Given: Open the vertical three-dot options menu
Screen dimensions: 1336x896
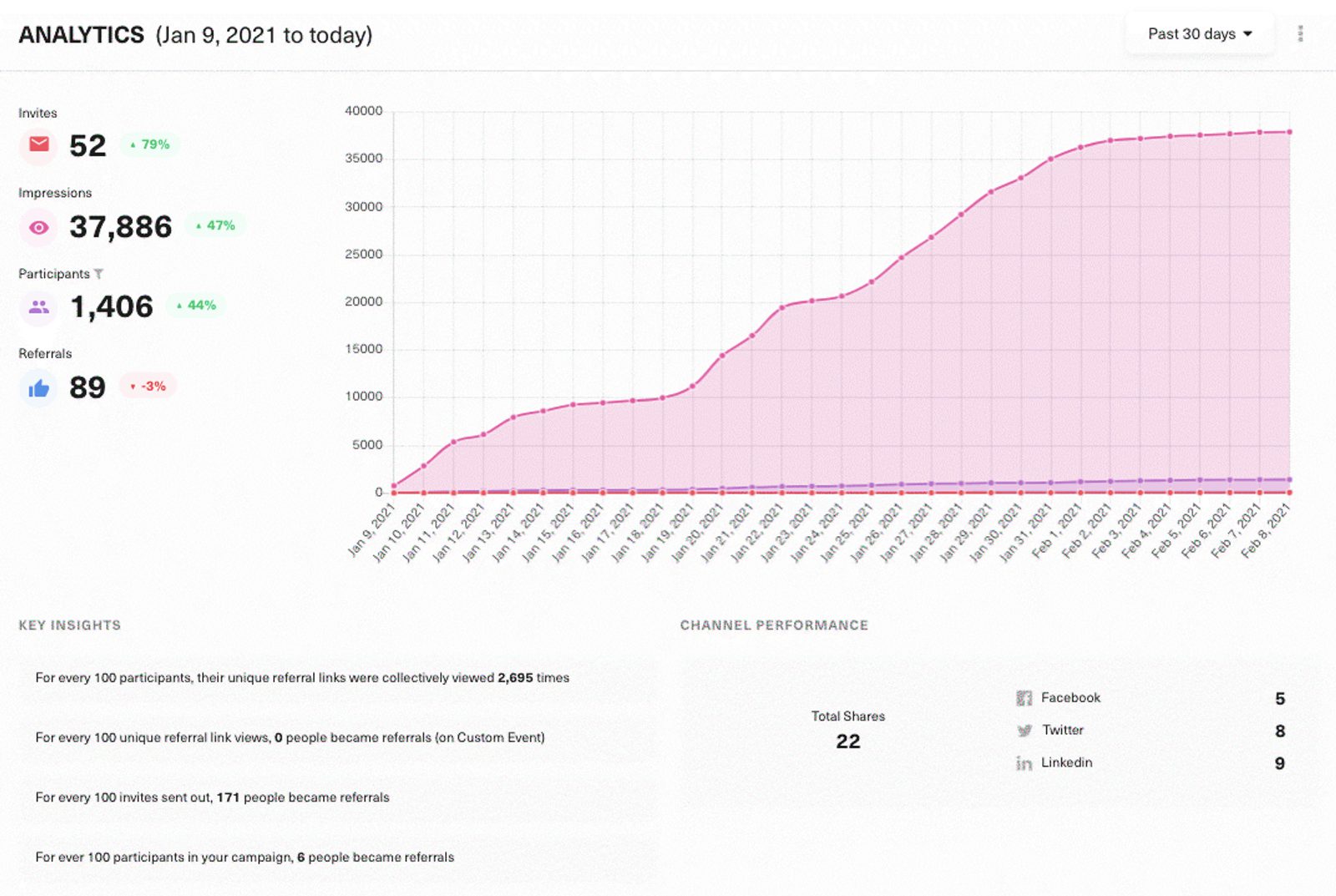Looking at the screenshot, I should [1300, 34].
